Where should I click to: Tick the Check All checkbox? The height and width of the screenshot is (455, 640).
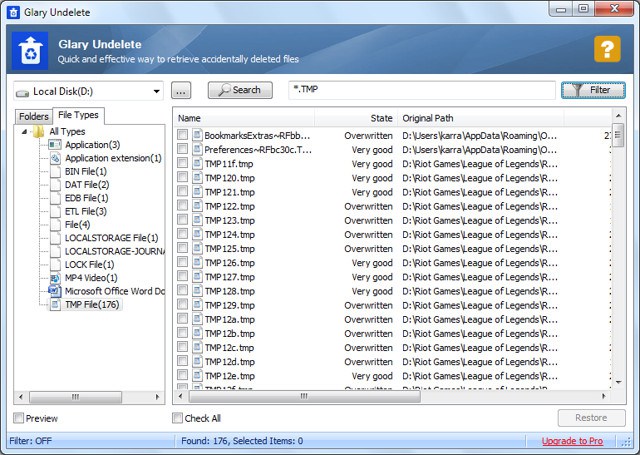177,418
